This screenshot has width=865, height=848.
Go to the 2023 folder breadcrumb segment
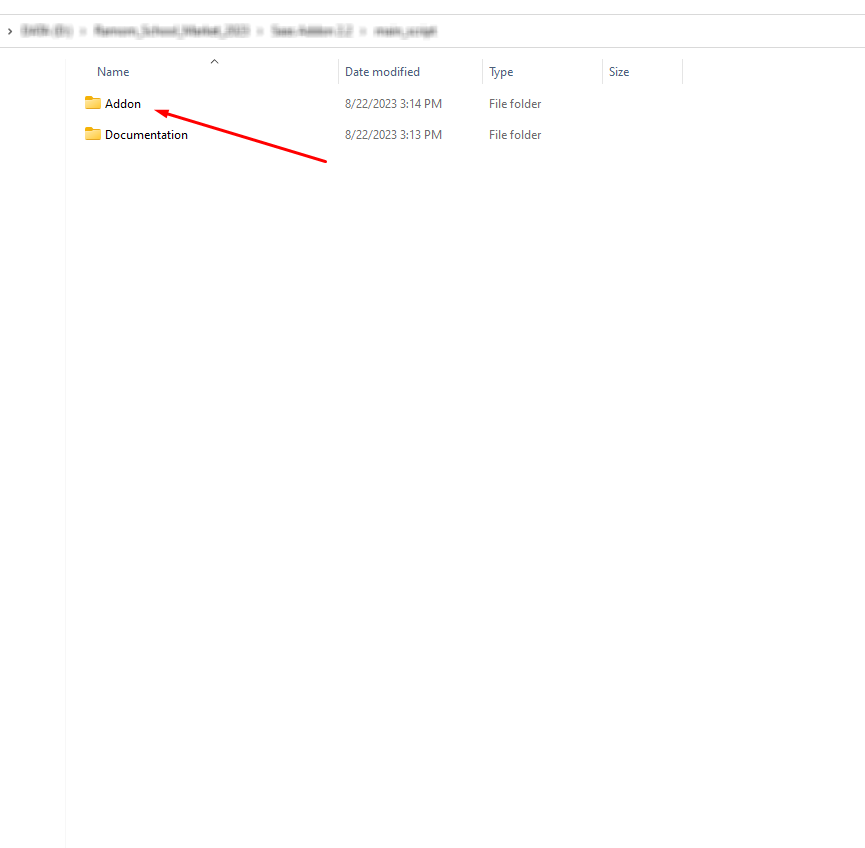coord(171,31)
